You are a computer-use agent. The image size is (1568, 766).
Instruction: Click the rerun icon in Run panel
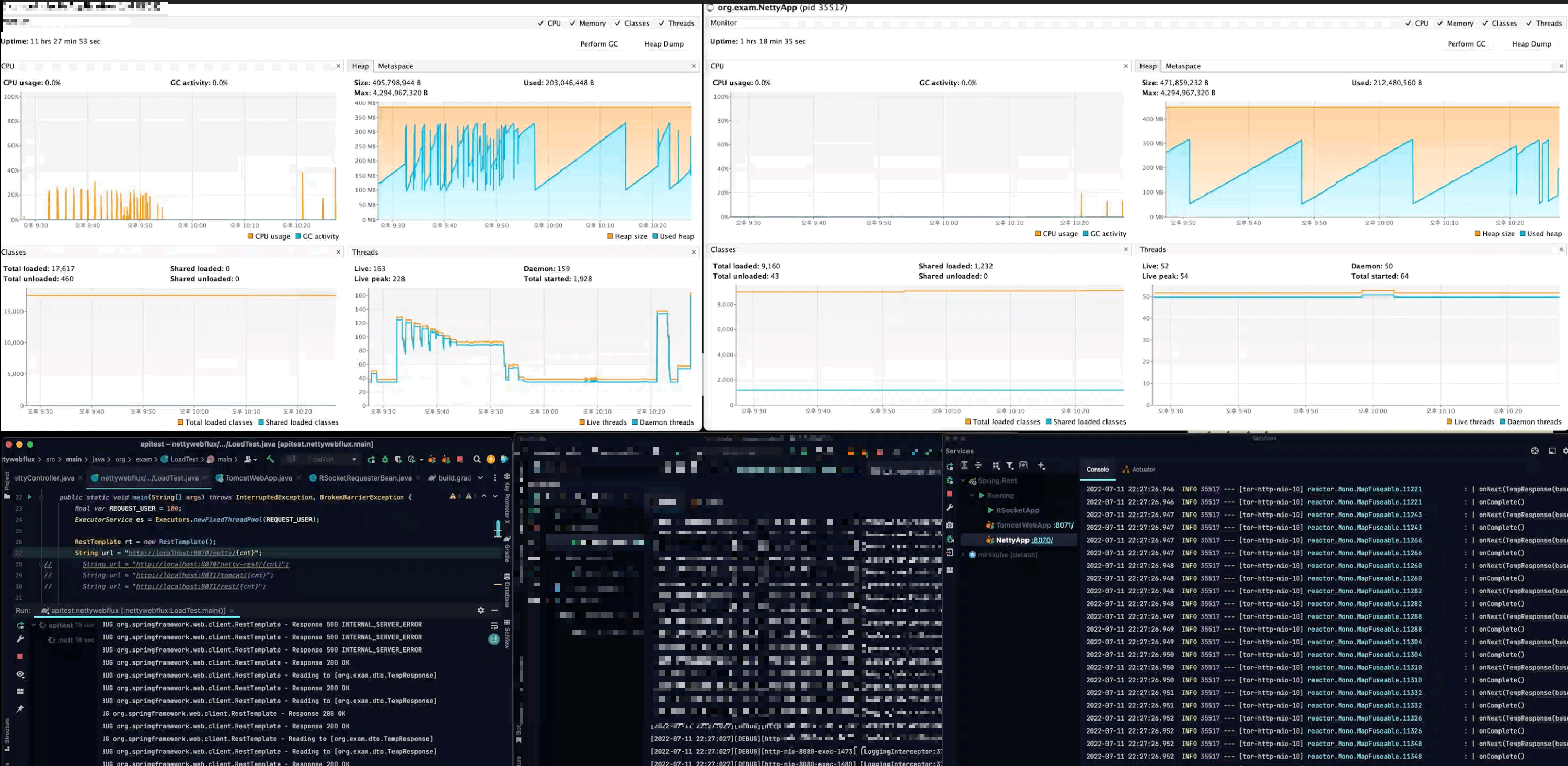tap(20, 625)
